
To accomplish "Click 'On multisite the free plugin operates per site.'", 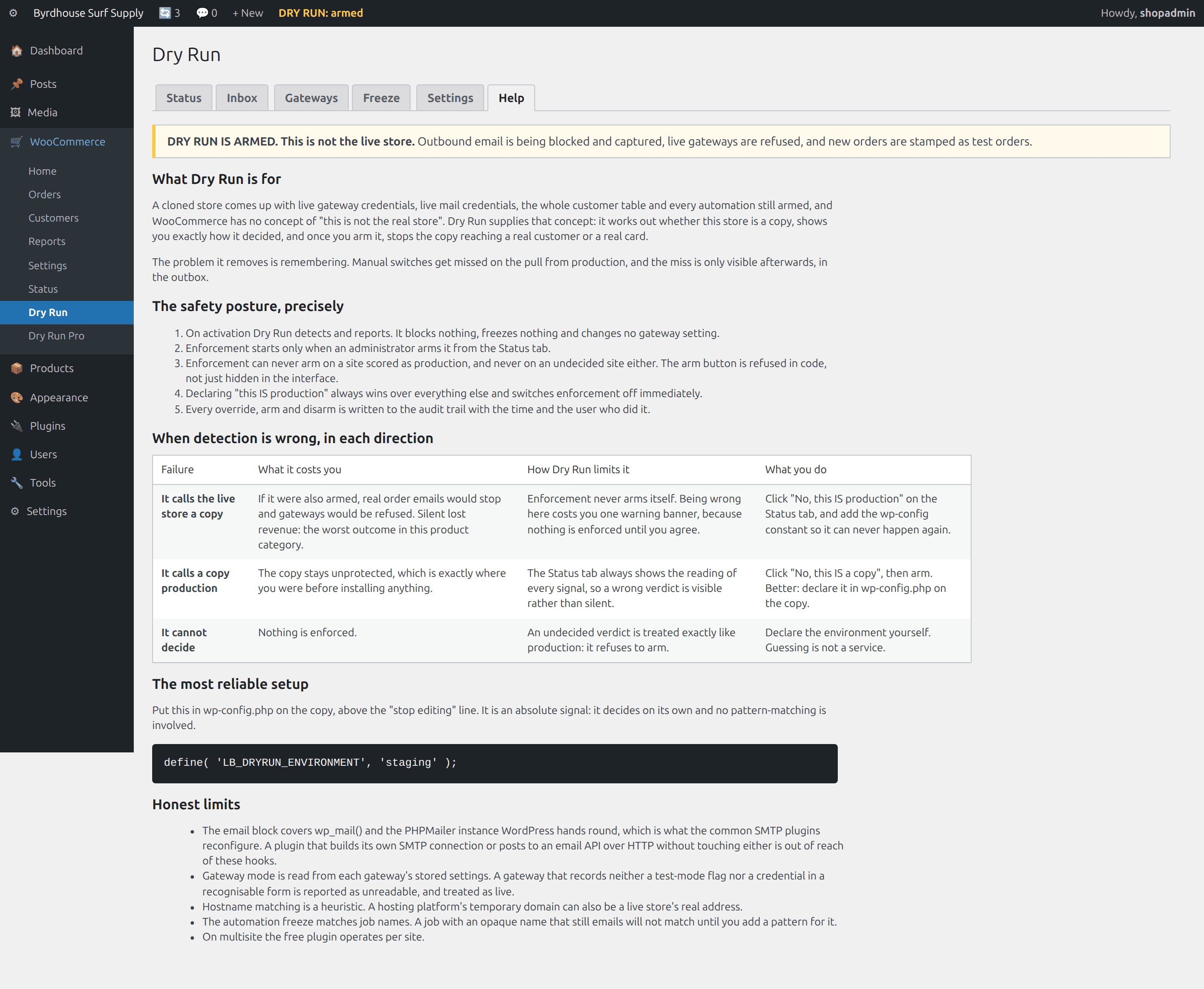I will click(x=314, y=937).
